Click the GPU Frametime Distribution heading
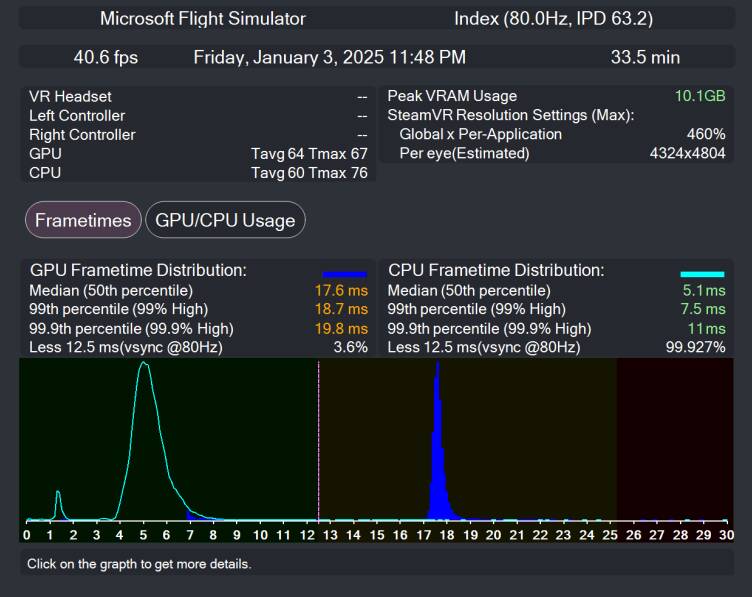The image size is (752, 597). click(x=138, y=270)
